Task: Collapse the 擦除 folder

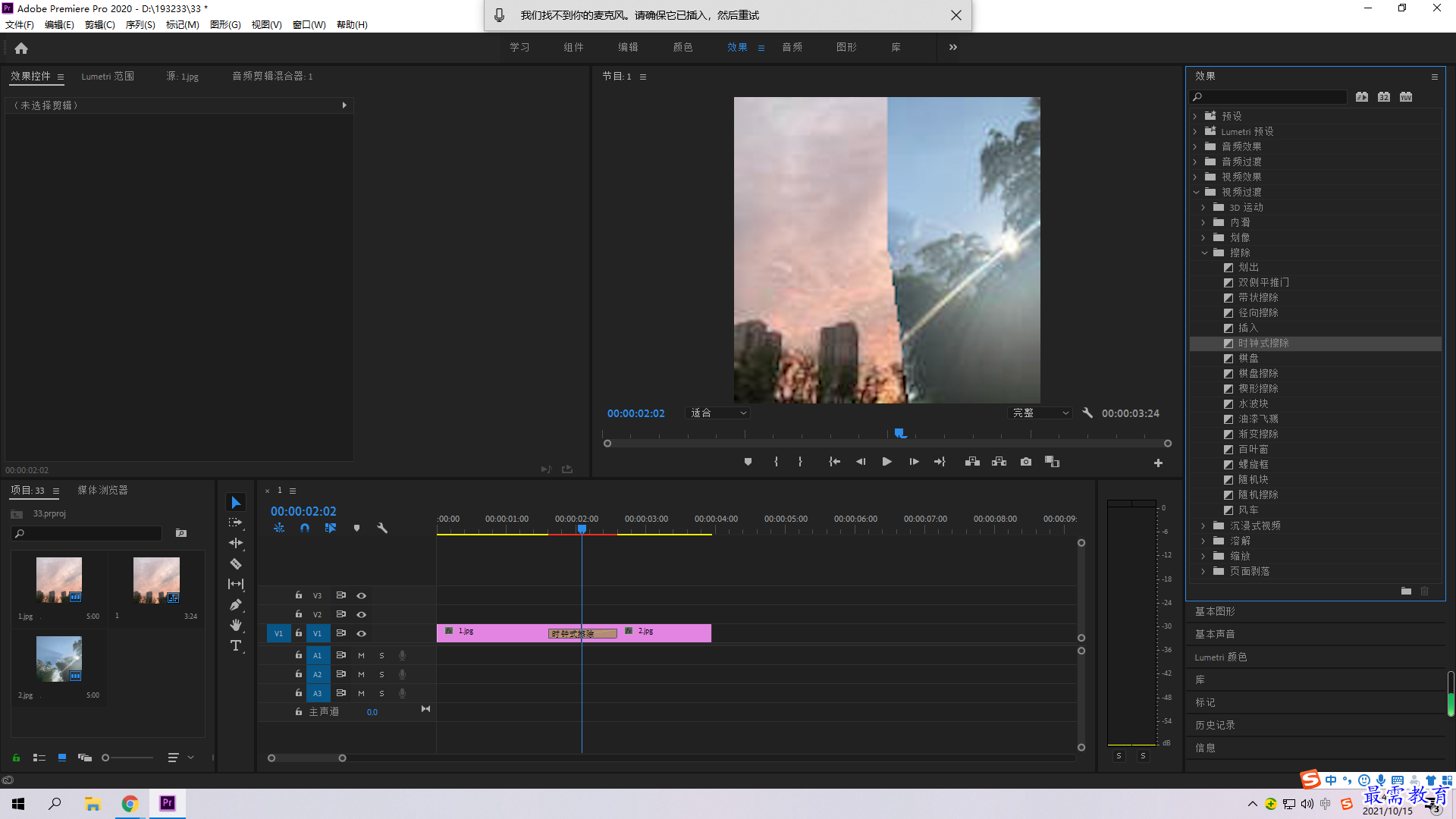Action: 1204,253
